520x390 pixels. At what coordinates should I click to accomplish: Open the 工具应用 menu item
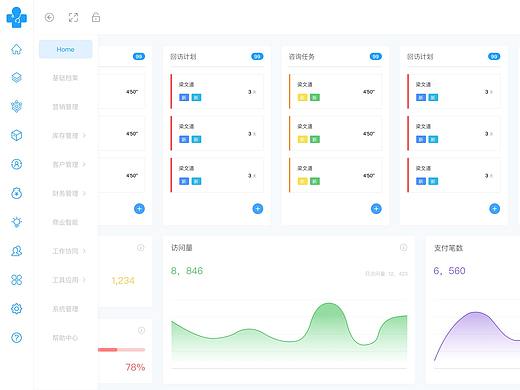(x=65, y=280)
